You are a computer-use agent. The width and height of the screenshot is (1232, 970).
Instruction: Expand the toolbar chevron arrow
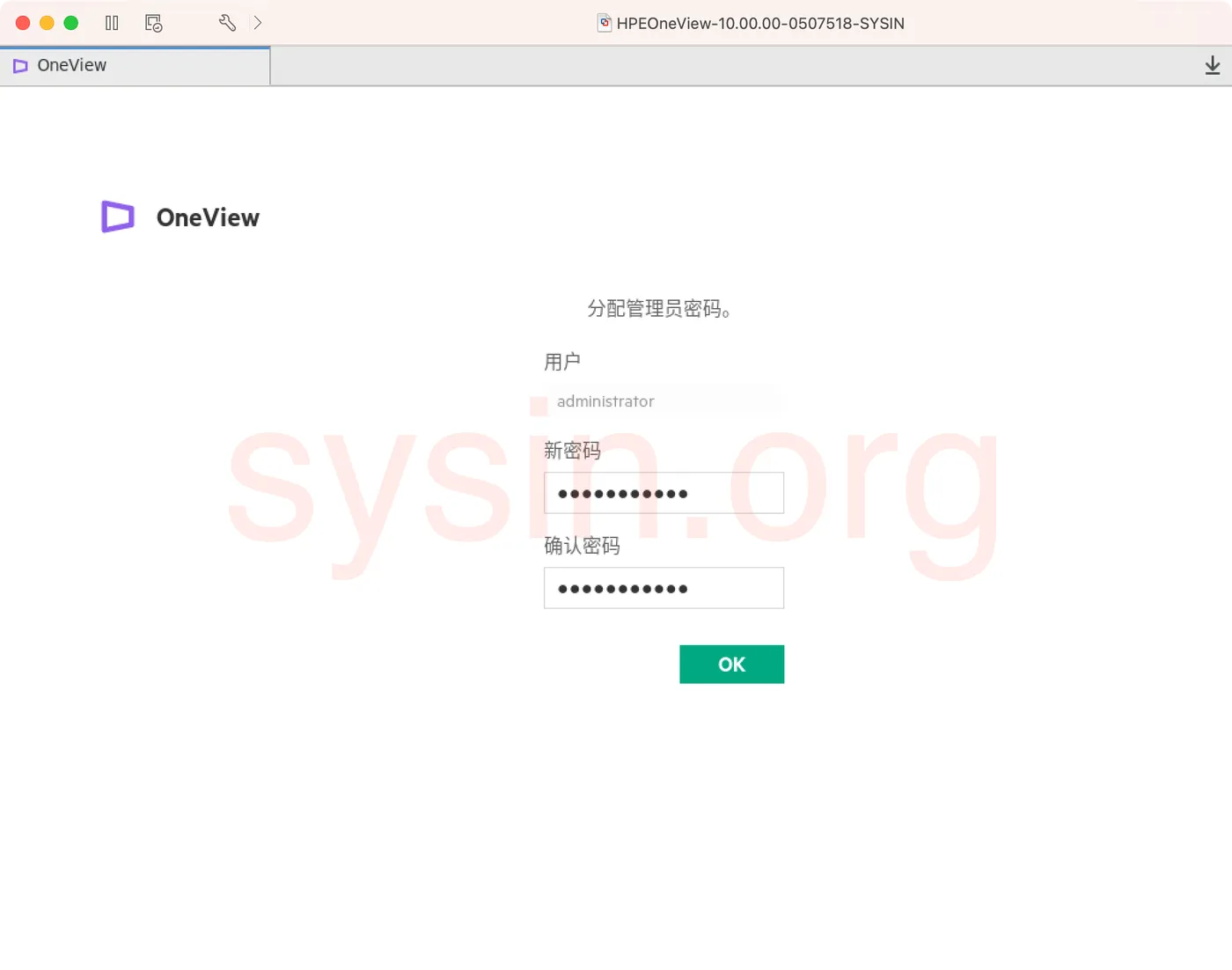coord(258,23)
